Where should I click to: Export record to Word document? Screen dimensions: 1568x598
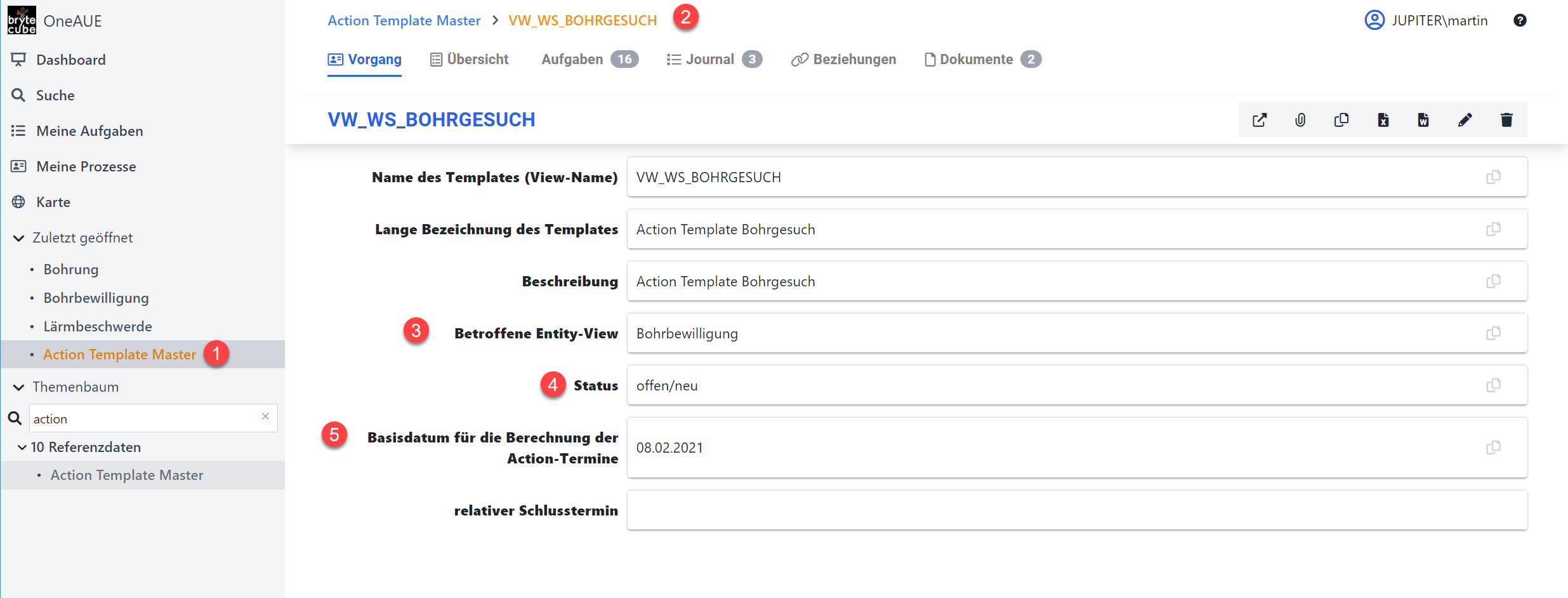pyautogui.click(x=1423, y=120)
